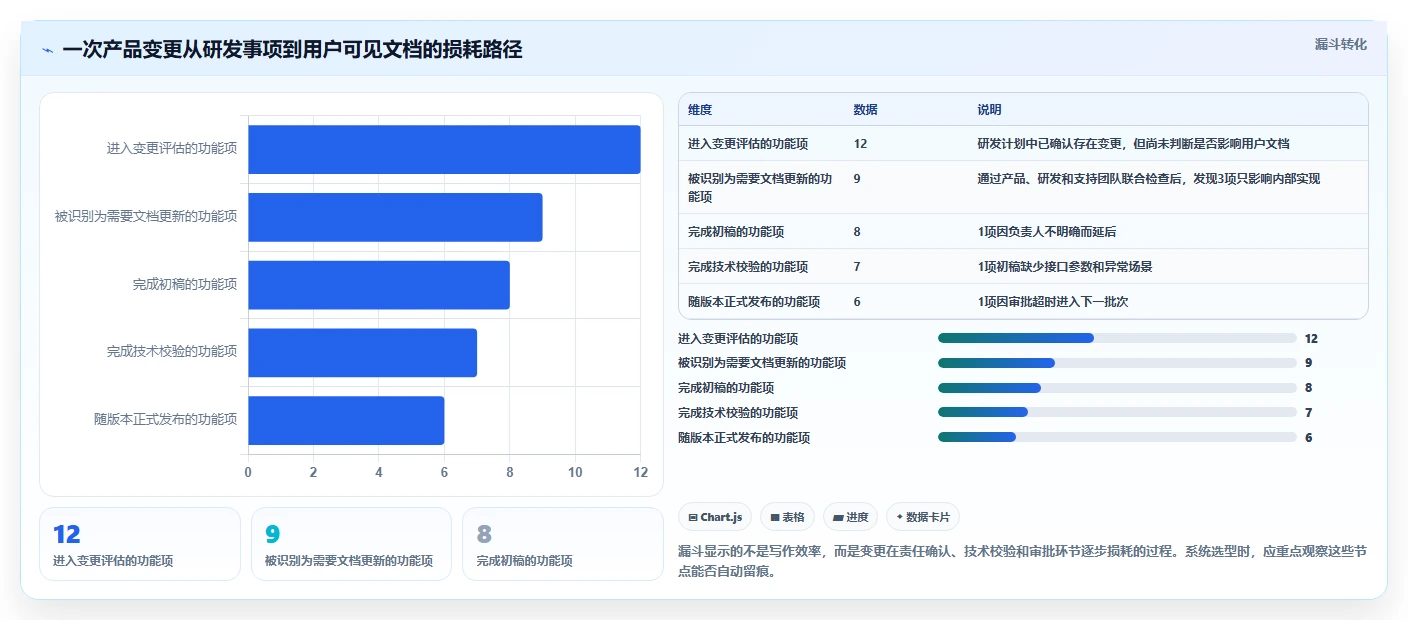Click table cell 完成技术校验的功能项 in 维度 column

click(x=748, y=267)
